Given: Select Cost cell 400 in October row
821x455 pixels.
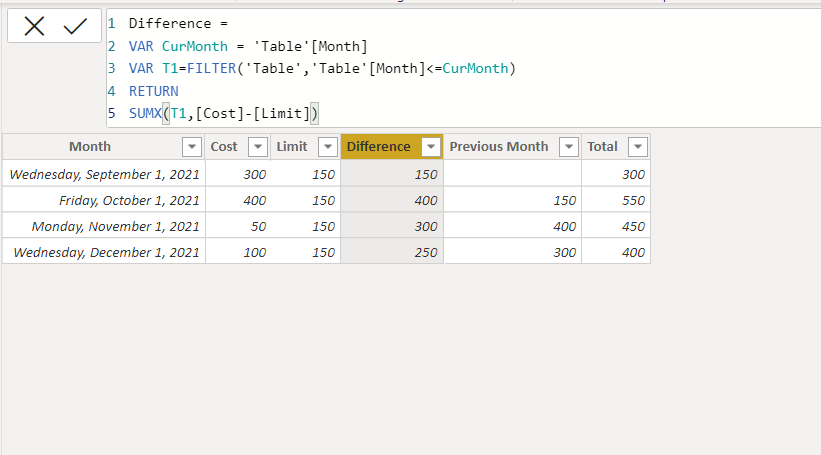Looking at the screenshot, I should [x=238, y=200].
